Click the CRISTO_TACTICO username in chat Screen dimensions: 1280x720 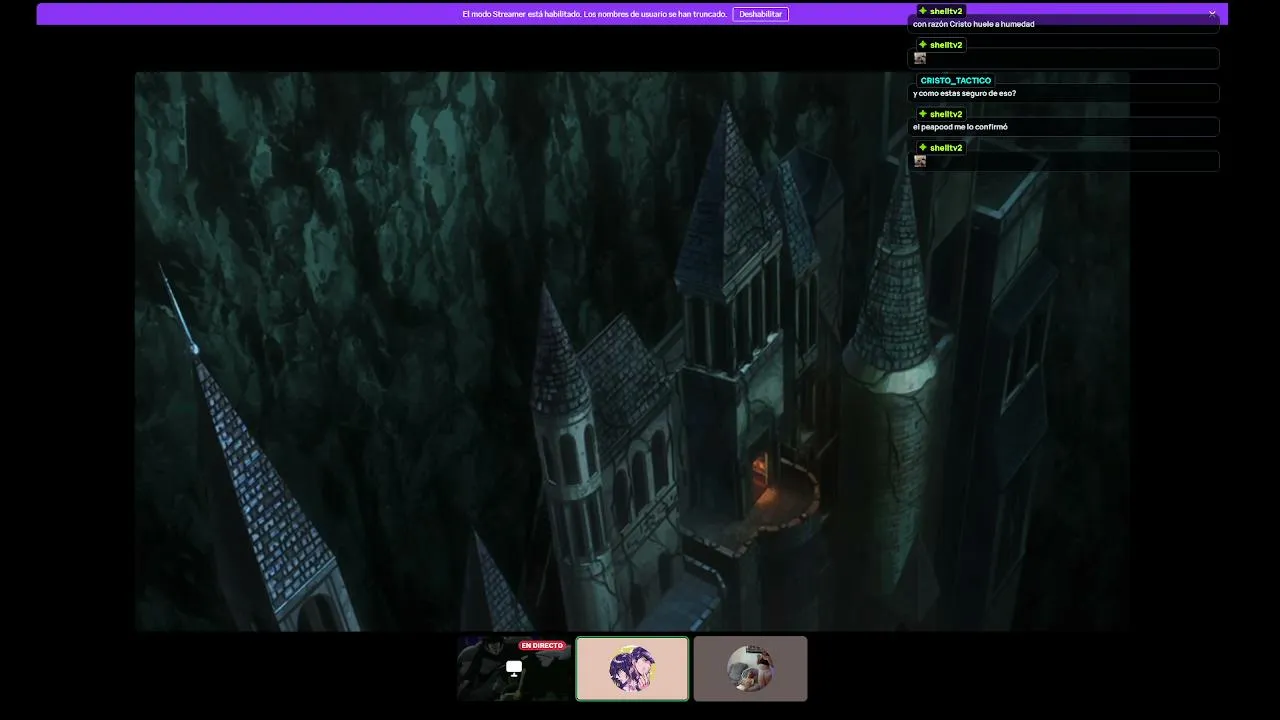coord(956,80)
